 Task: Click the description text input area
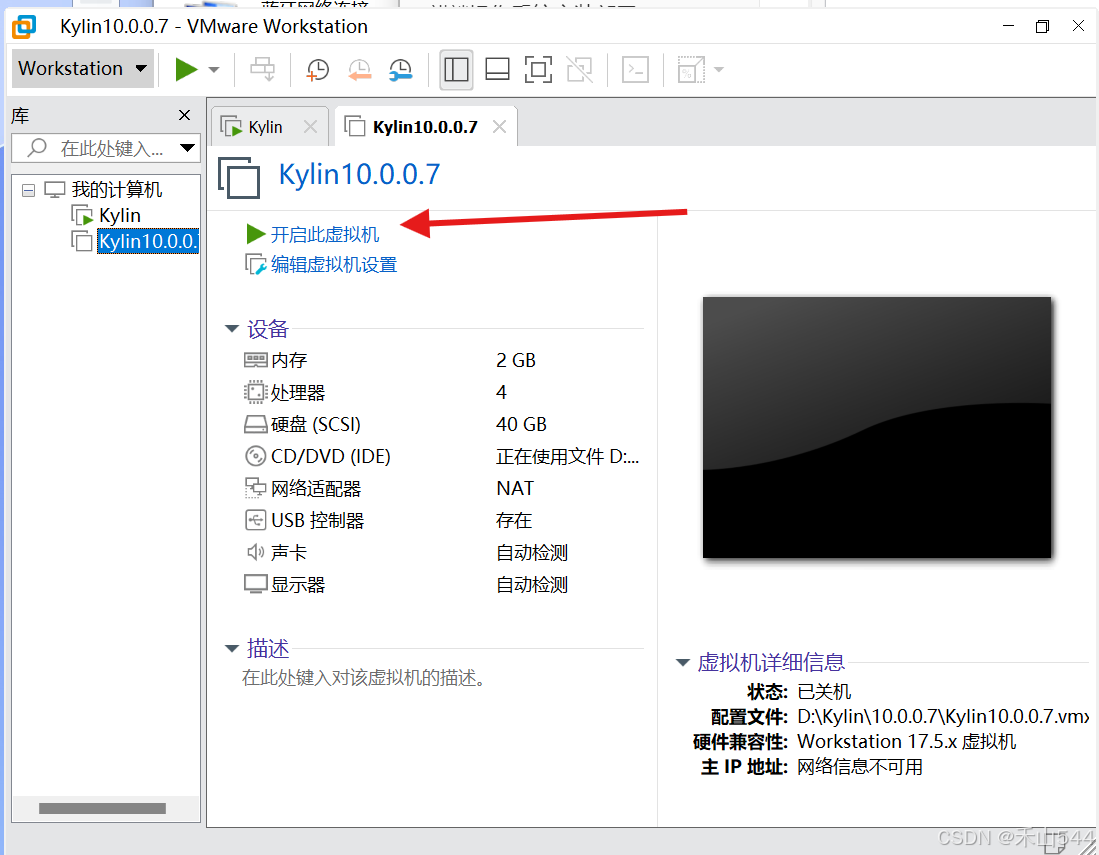(x=364, y=678)
